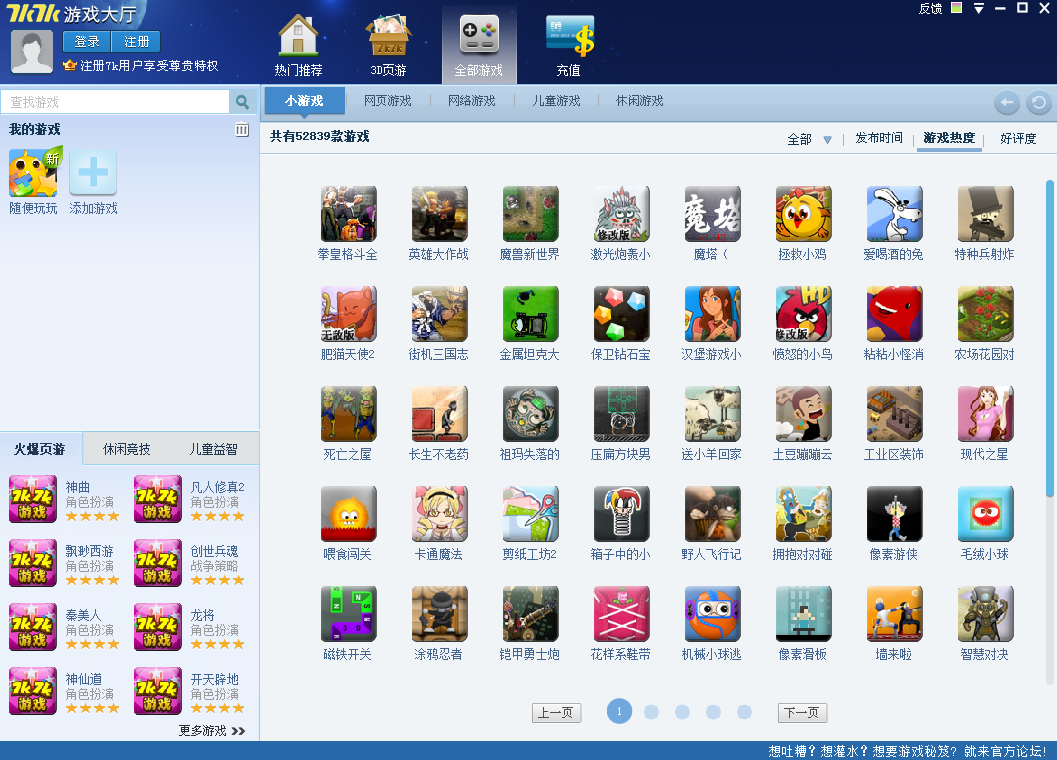Click the 查找游戏 search input field
Screen dimensions: 1057x760
(x=115, y=102)
